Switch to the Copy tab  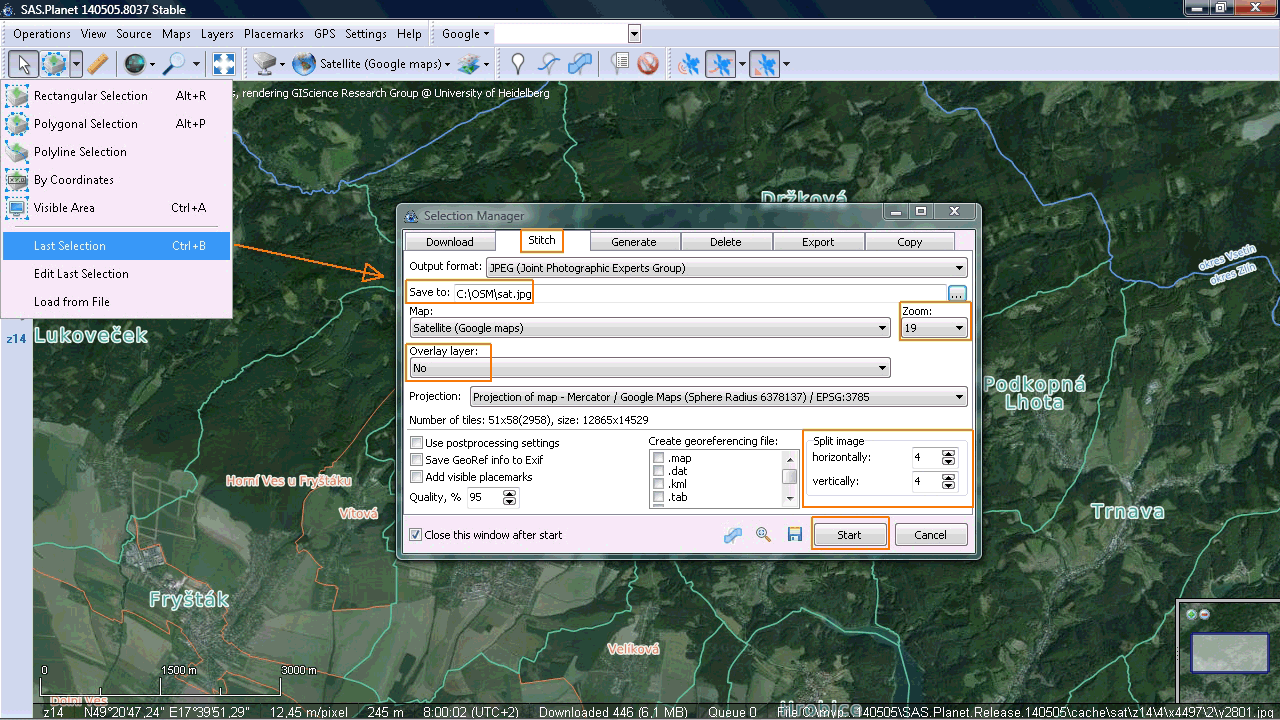point(910,242)
